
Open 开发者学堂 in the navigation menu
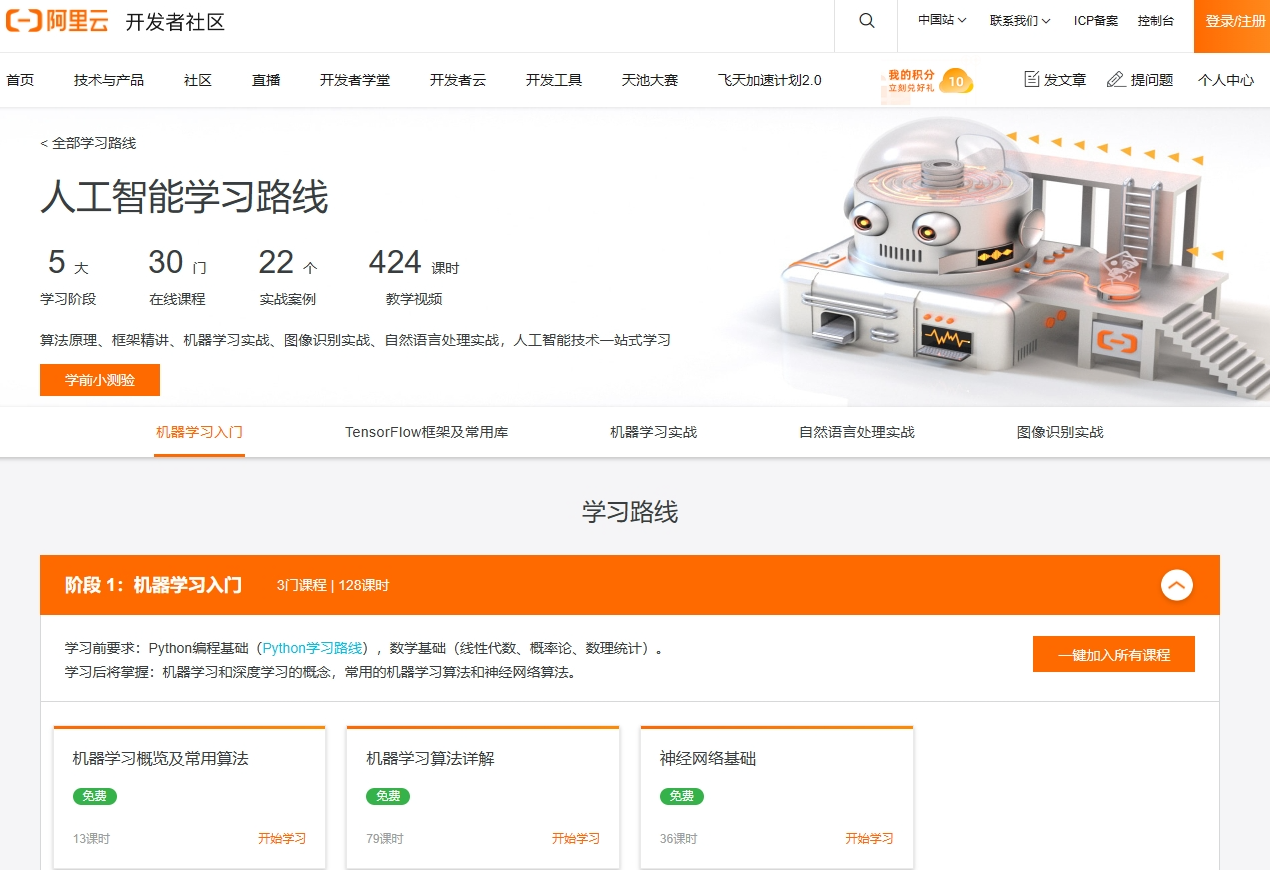pos(355,80)
